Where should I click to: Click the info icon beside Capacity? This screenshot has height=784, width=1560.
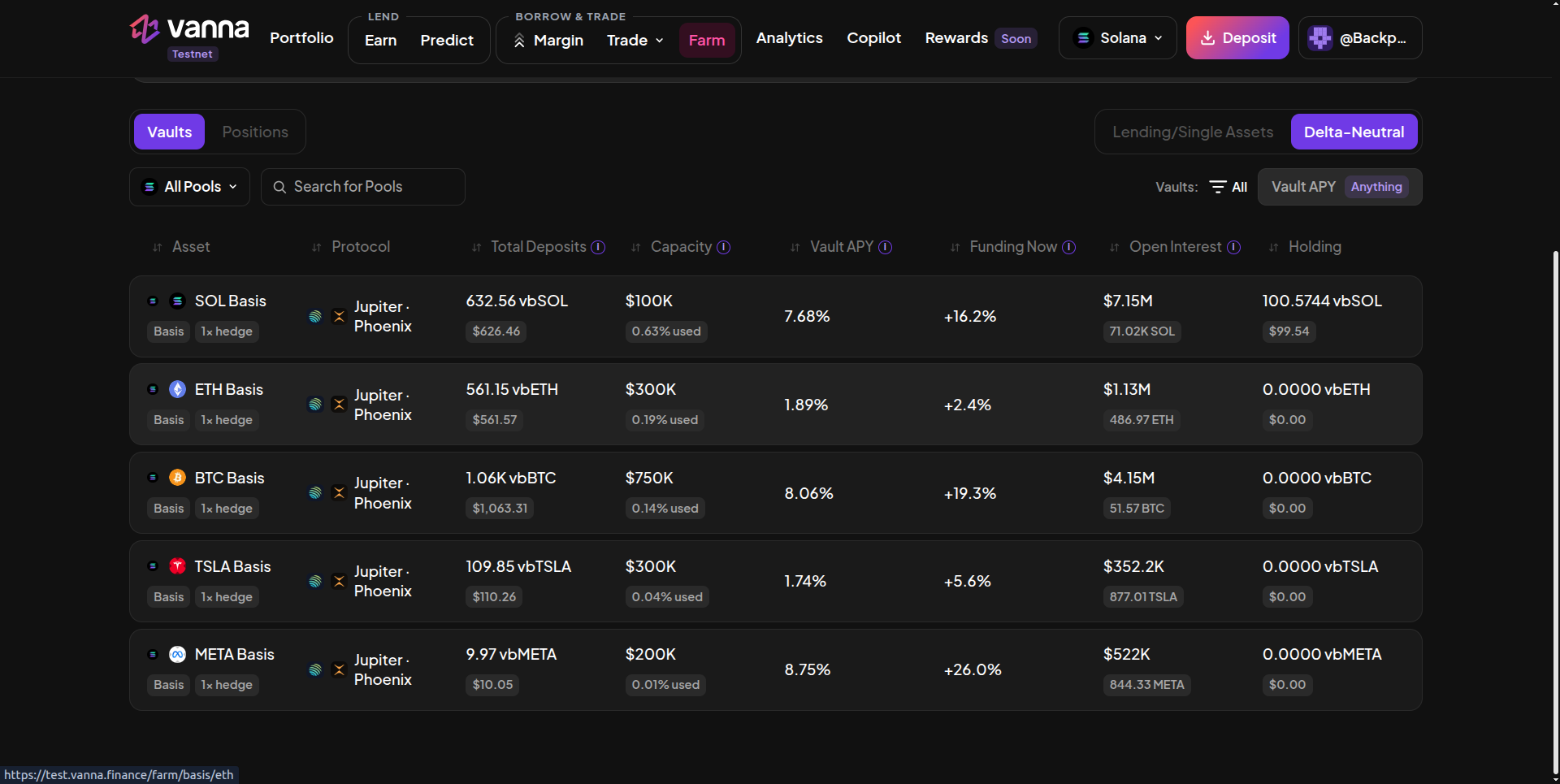pyautogui.click(x=723, y=247)
